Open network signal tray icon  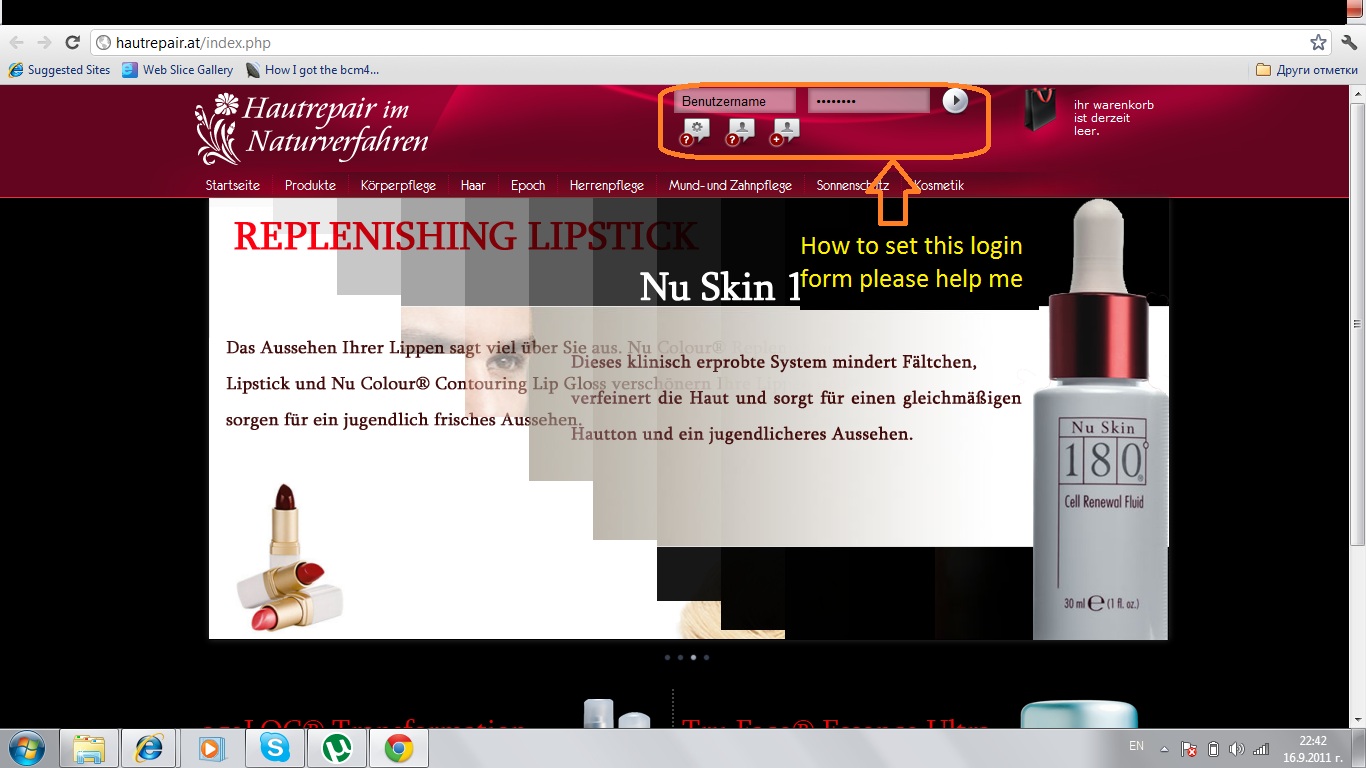[1261, 749]
